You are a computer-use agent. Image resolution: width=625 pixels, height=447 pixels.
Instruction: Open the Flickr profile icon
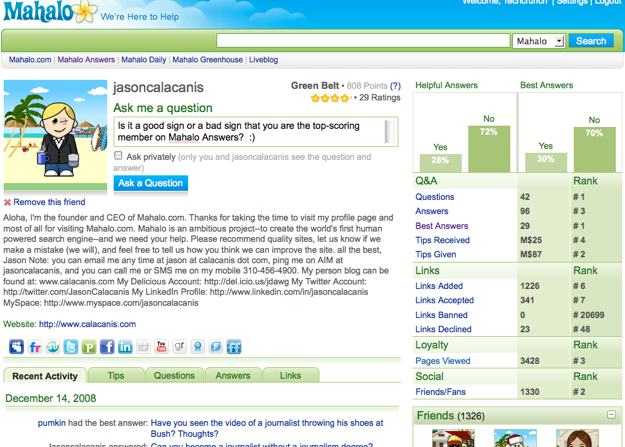point(35,347)
